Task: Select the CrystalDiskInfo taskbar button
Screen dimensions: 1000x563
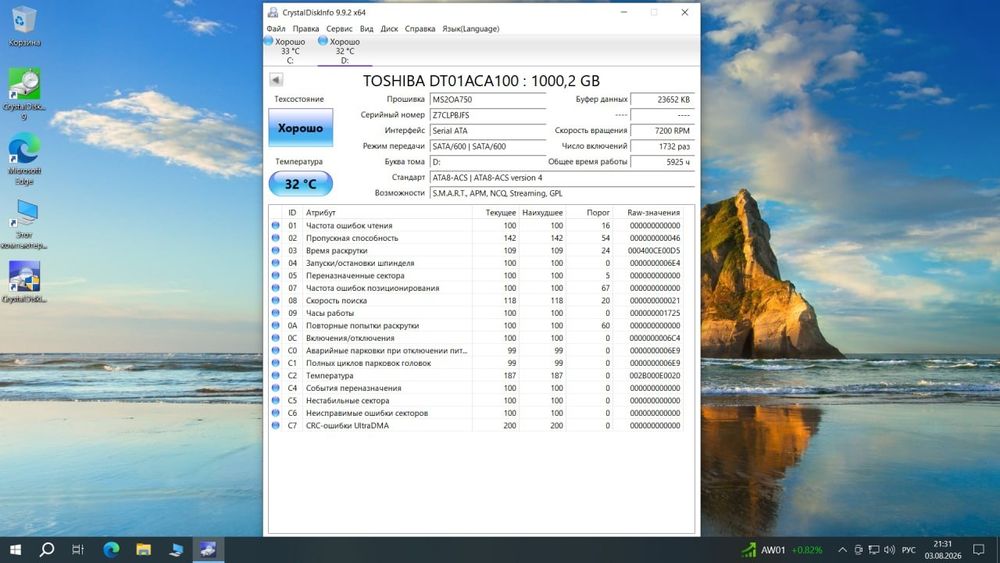Action: 208,550
